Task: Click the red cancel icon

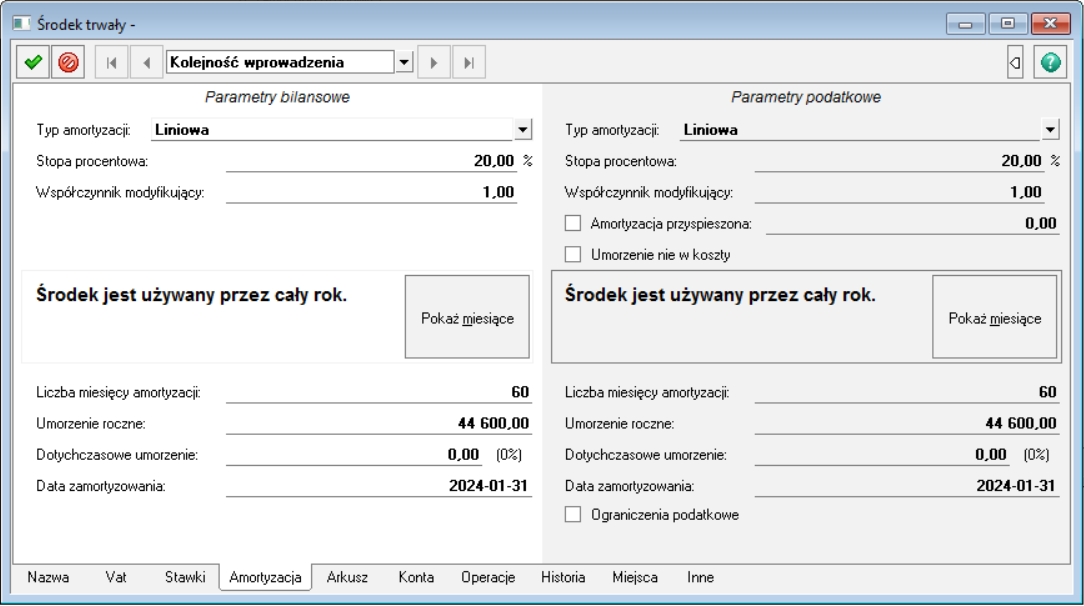Action: 68,62
